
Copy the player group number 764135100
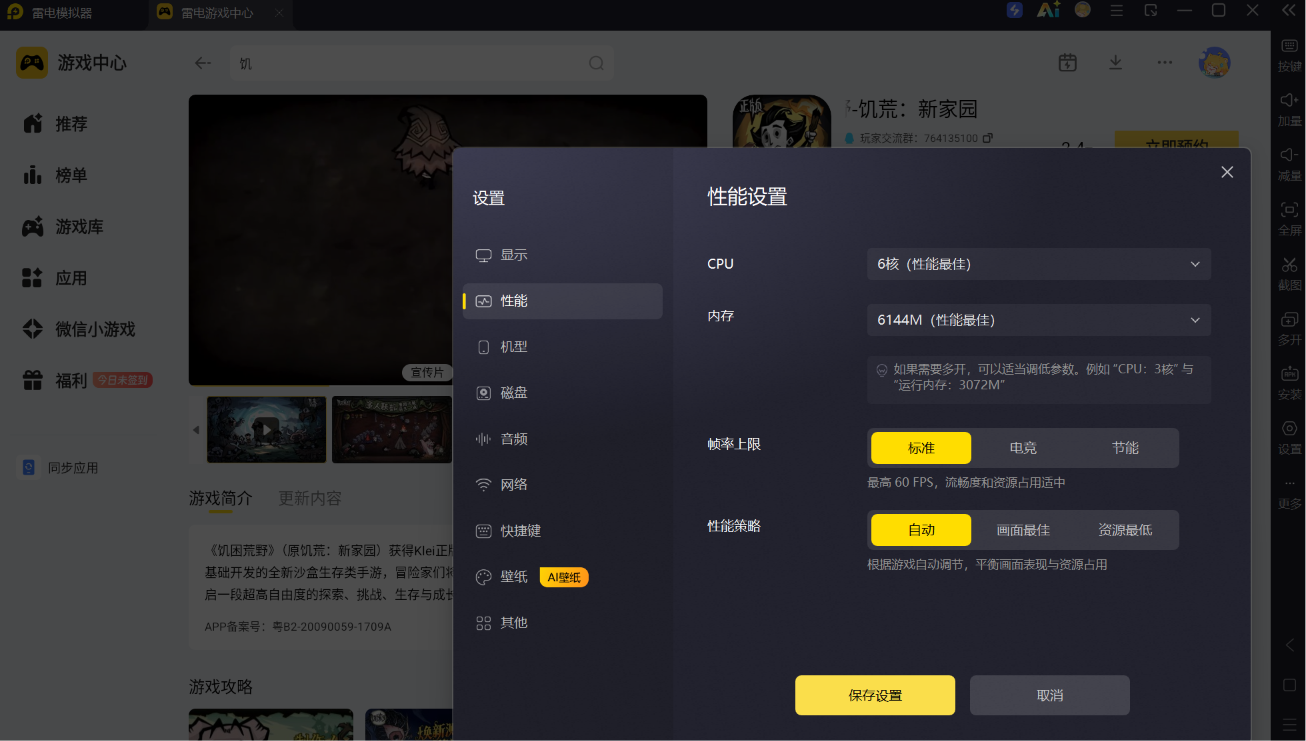tap(988, 138)
